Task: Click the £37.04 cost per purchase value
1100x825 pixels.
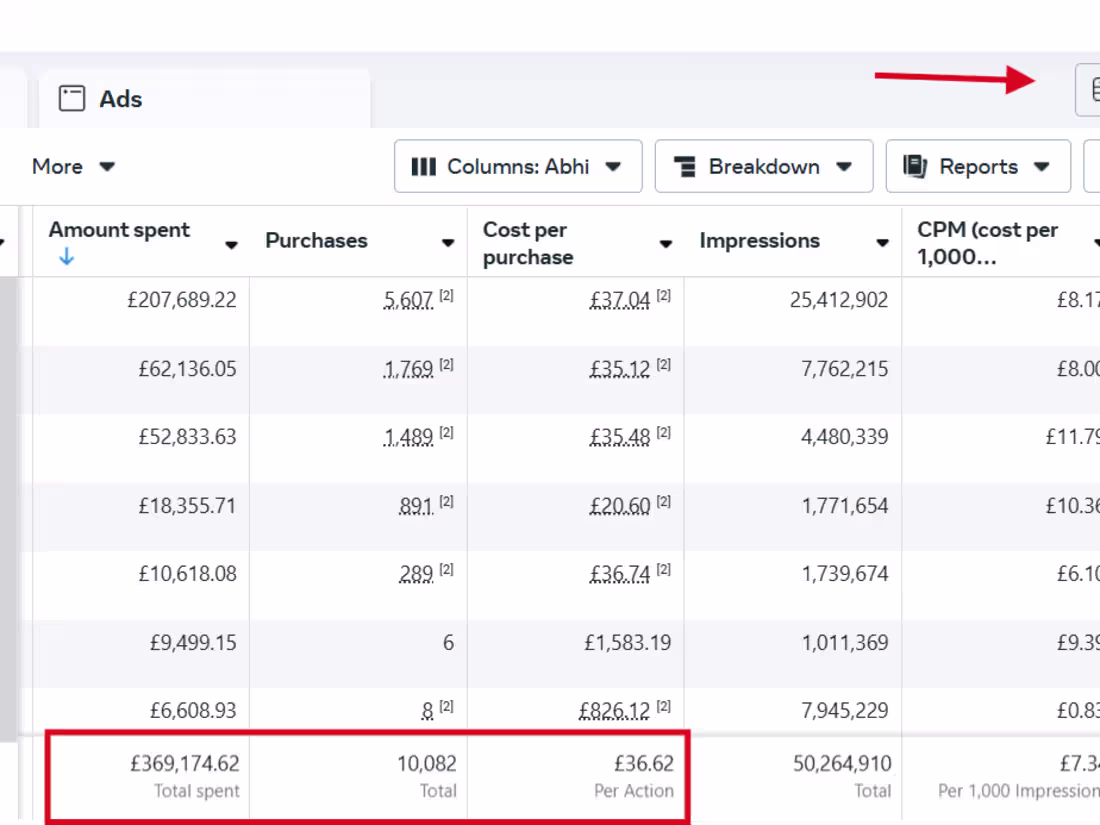Action: click(620, 300)
